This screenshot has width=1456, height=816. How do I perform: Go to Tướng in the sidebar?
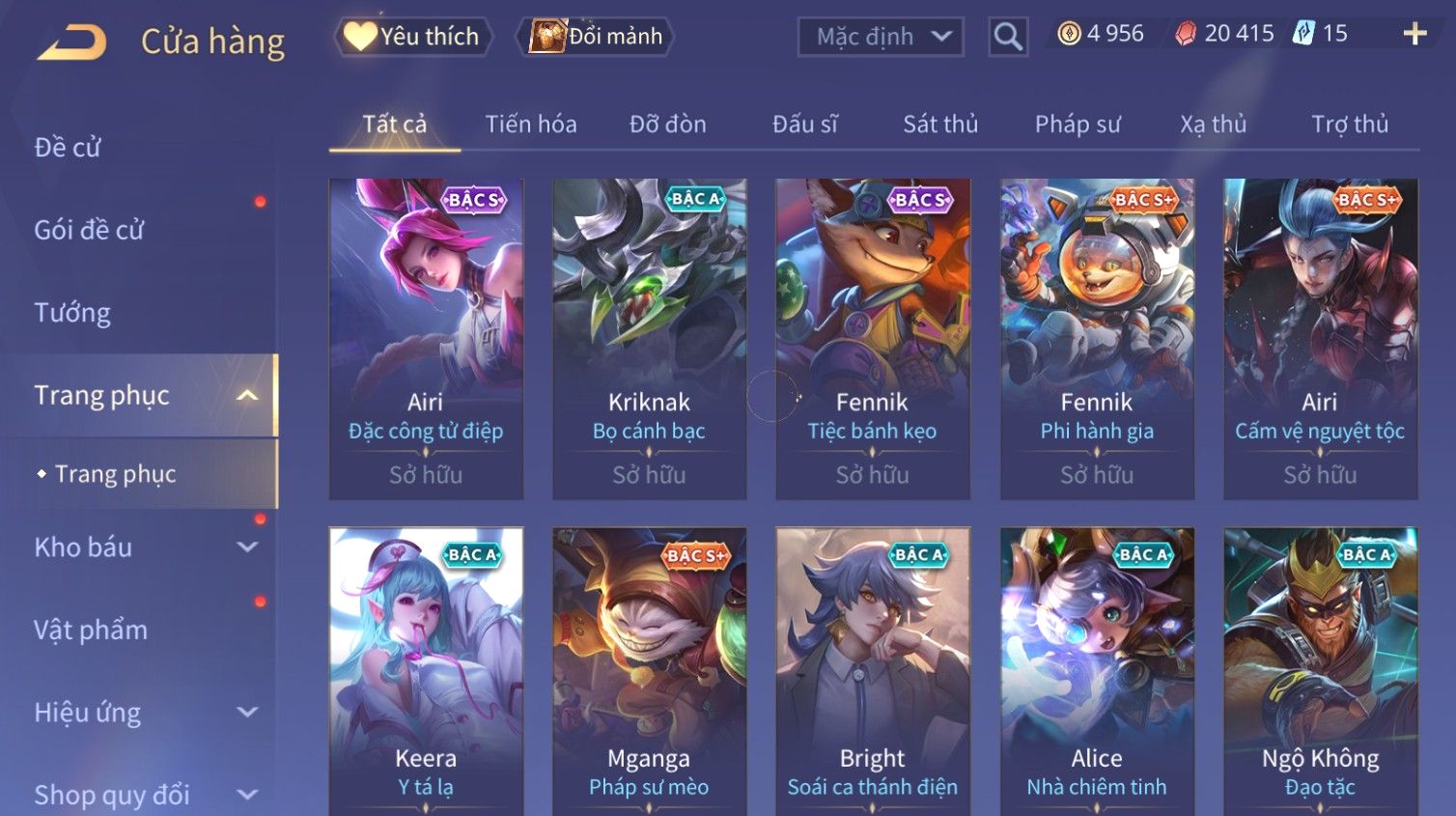click(72, 313)
